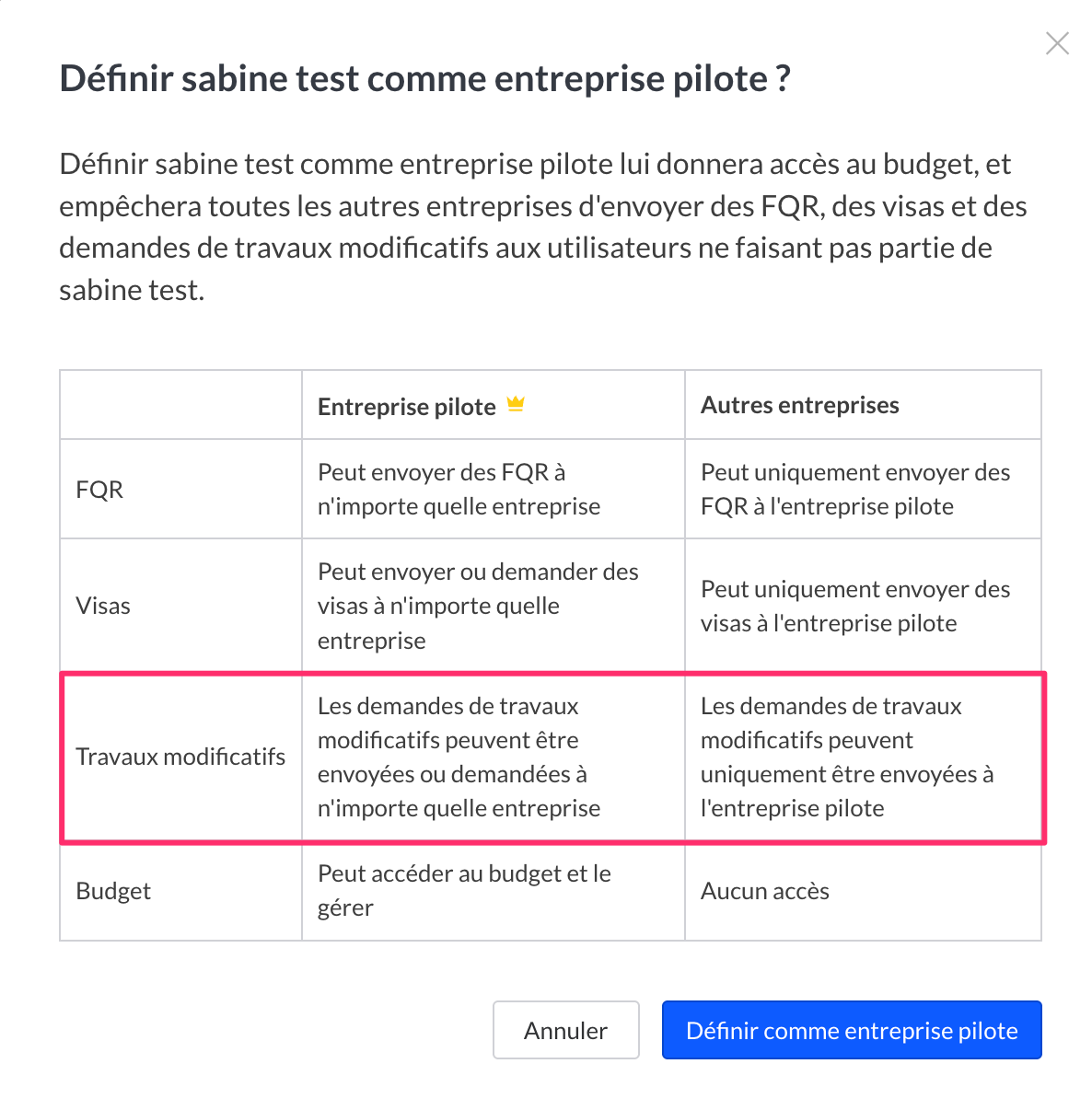Click the dialog title about sabine test
The image size is (1092, 1110).
(424, 78)
